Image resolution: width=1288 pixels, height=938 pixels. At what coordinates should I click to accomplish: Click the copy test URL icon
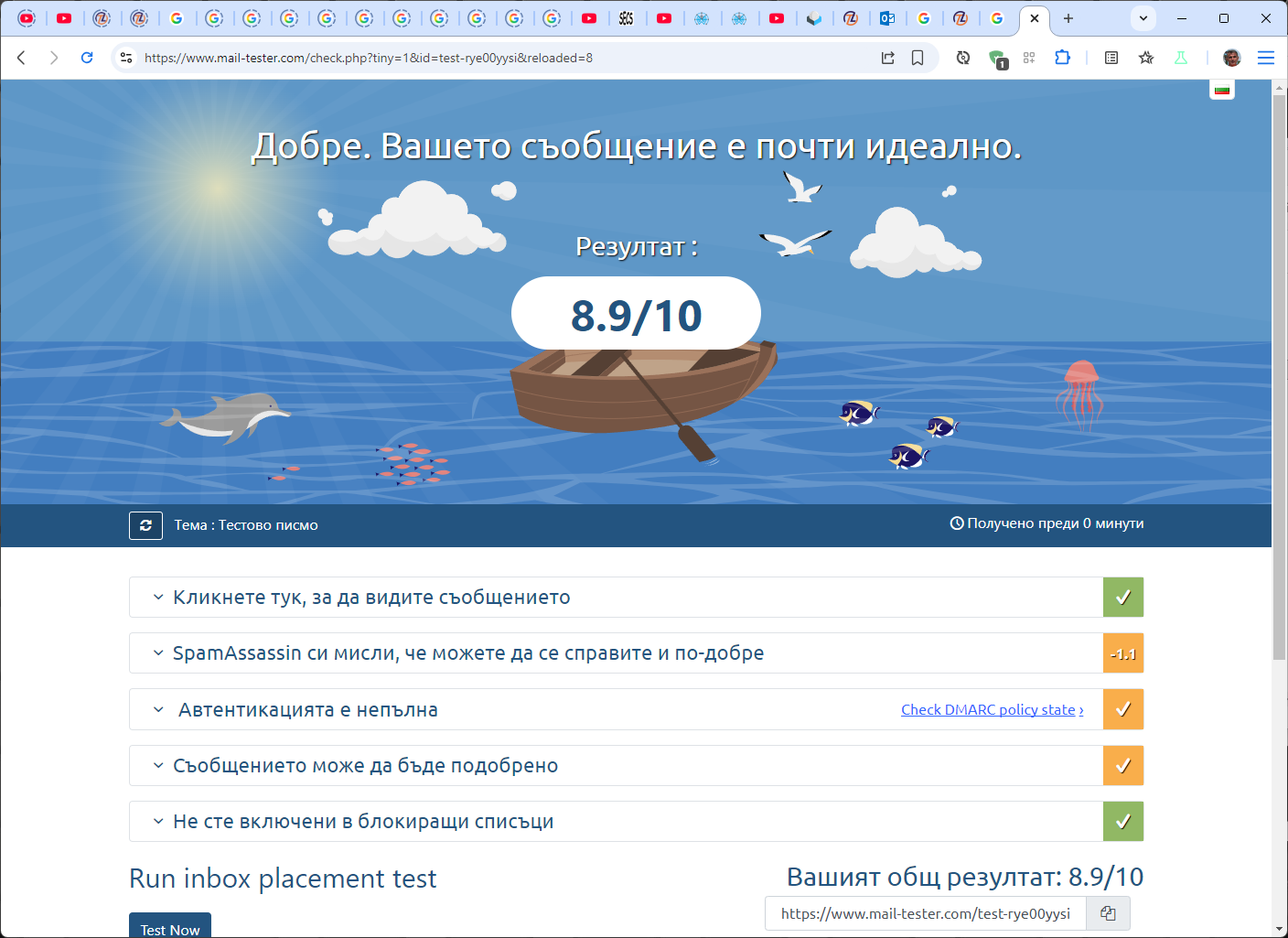pyautogui.click(x=1108, y=913)
